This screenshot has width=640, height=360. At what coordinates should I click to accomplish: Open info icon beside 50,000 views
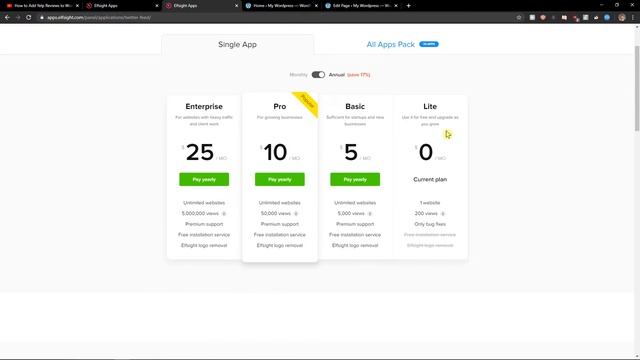[x=296, y=213]
